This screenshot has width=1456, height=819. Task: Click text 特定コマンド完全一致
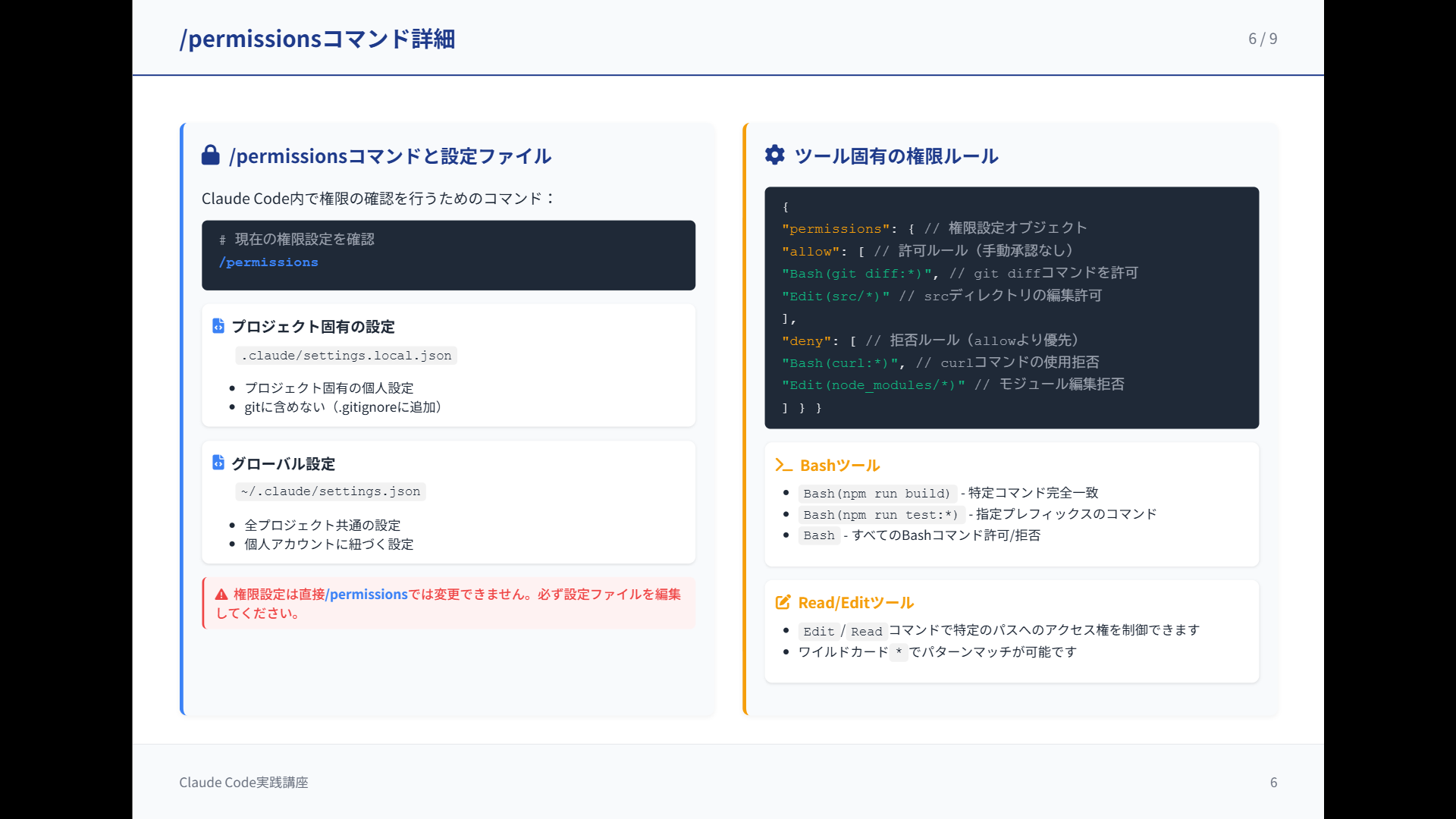coord(1034,493)
